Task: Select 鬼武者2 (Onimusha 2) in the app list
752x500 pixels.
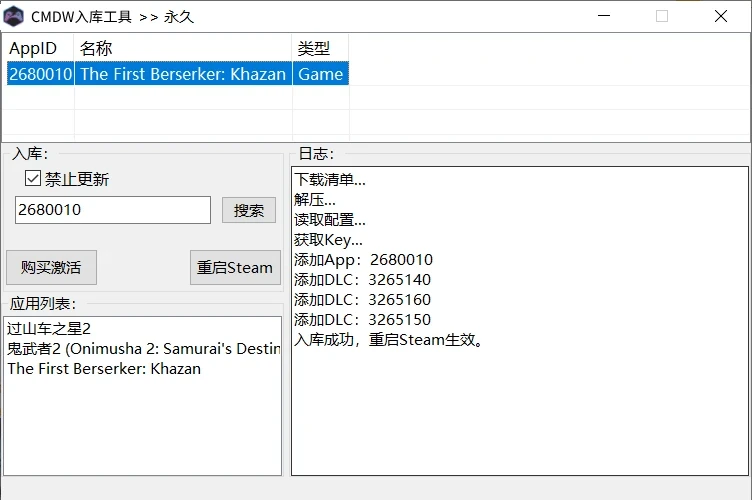Action: point(143,349)
